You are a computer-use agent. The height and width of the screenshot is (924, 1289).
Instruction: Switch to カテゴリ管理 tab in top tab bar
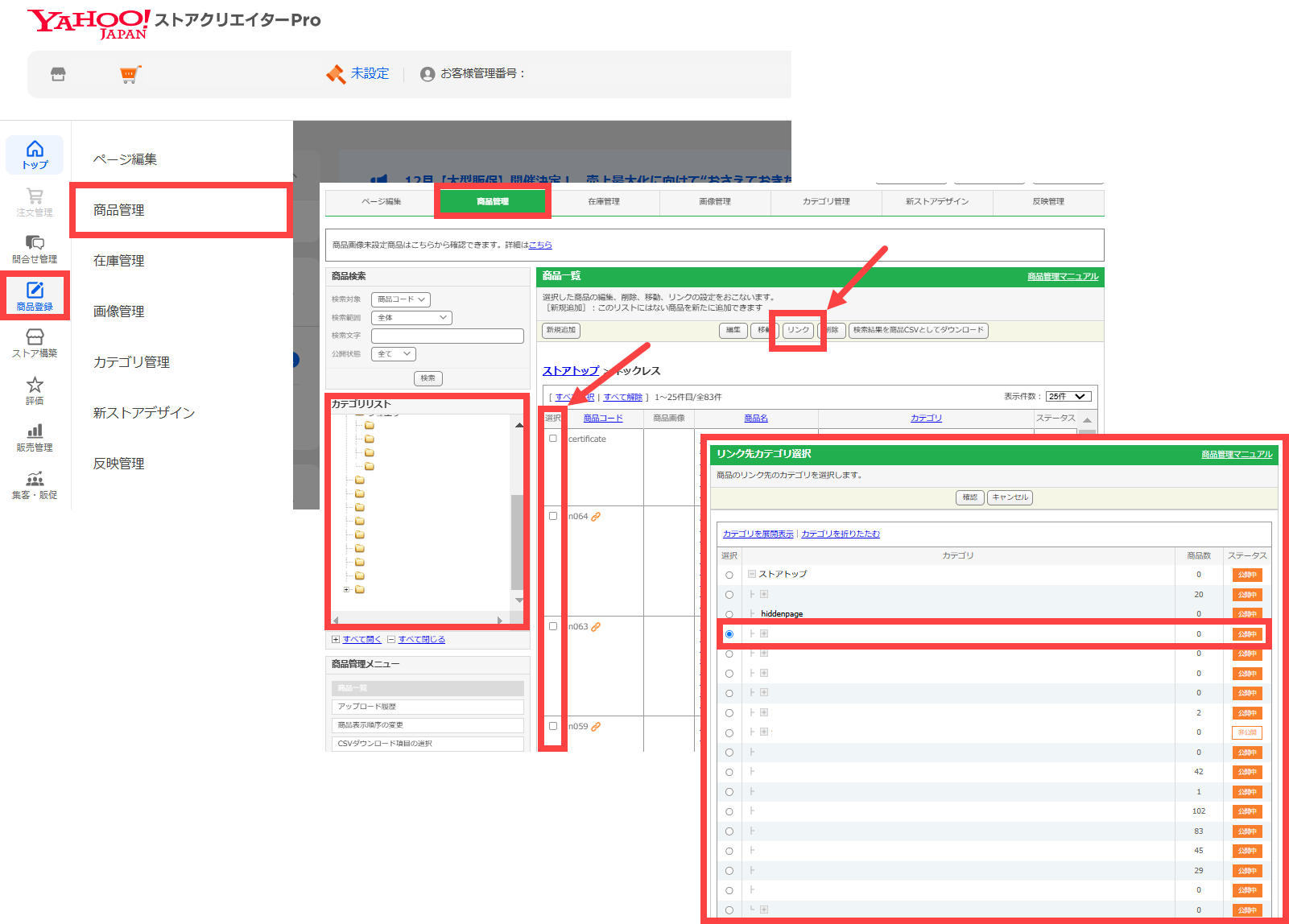coord(826,202)
